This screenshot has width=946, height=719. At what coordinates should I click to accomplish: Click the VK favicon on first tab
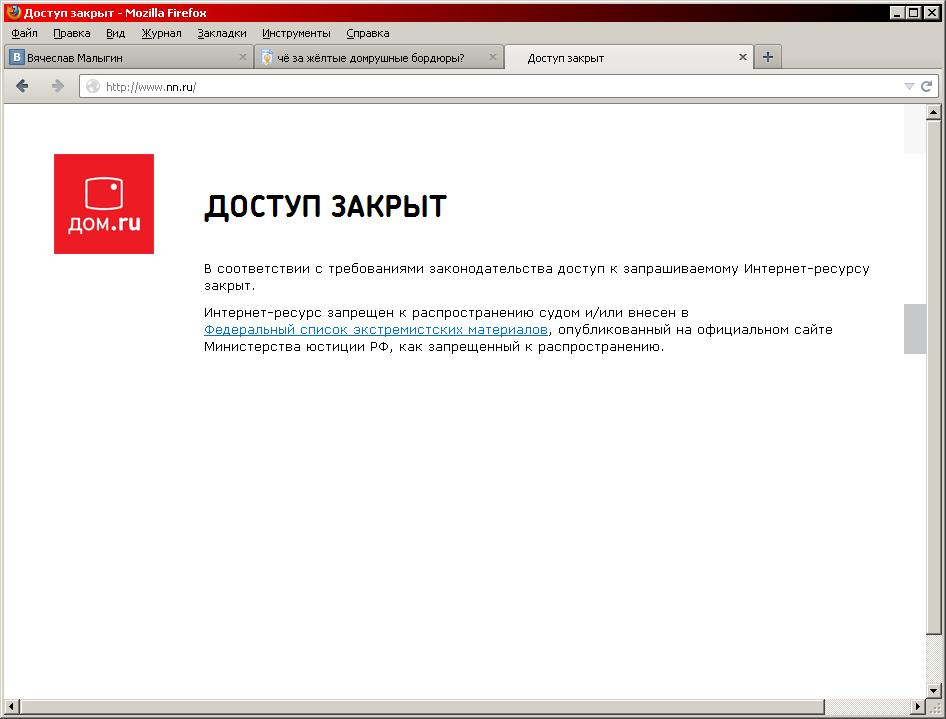17,57
